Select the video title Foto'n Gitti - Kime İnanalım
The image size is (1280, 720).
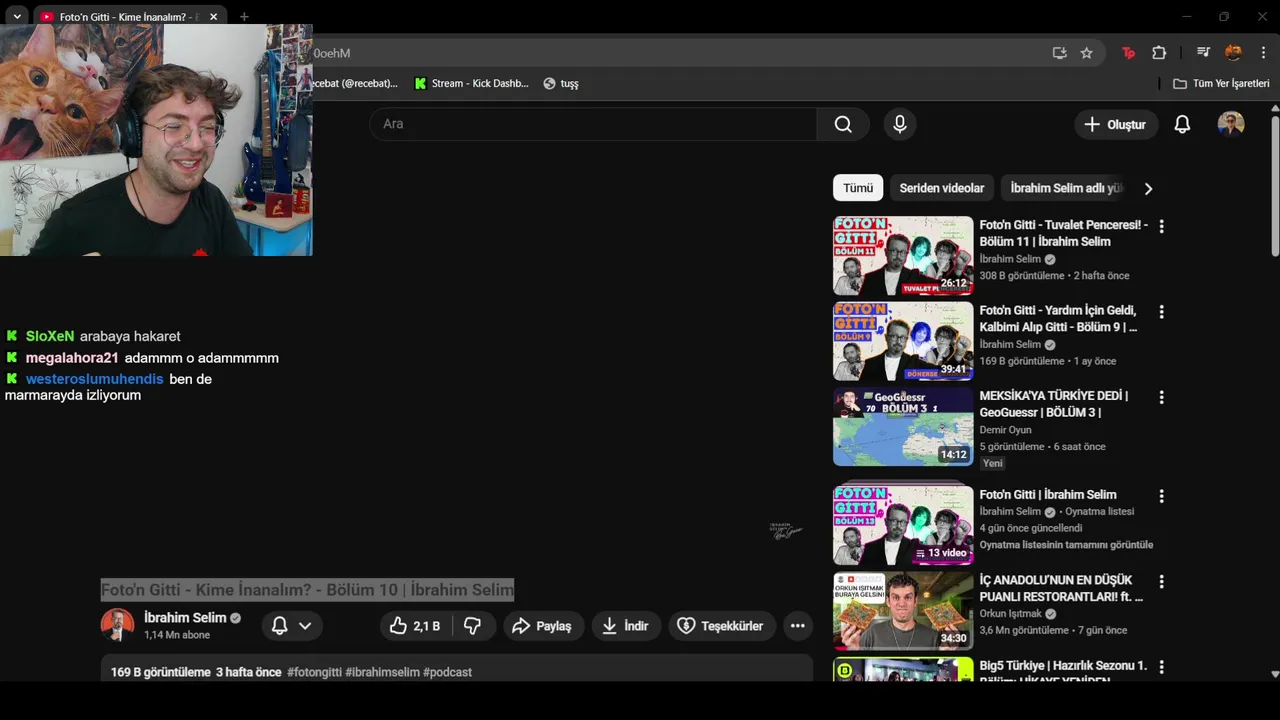coord(307,590)
